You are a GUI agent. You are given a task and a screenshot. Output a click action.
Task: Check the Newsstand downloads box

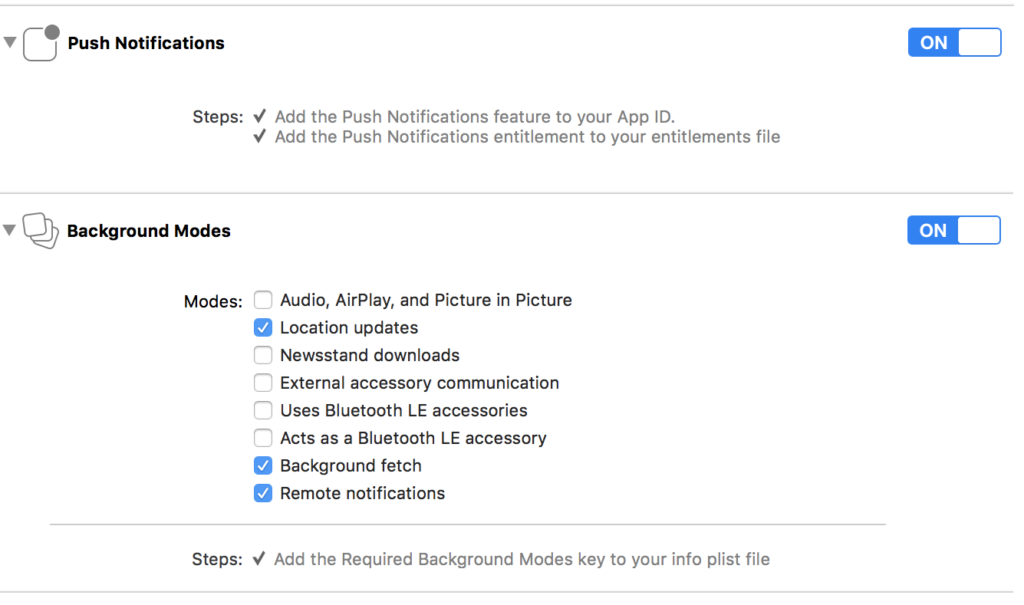[x=263, y=355]
